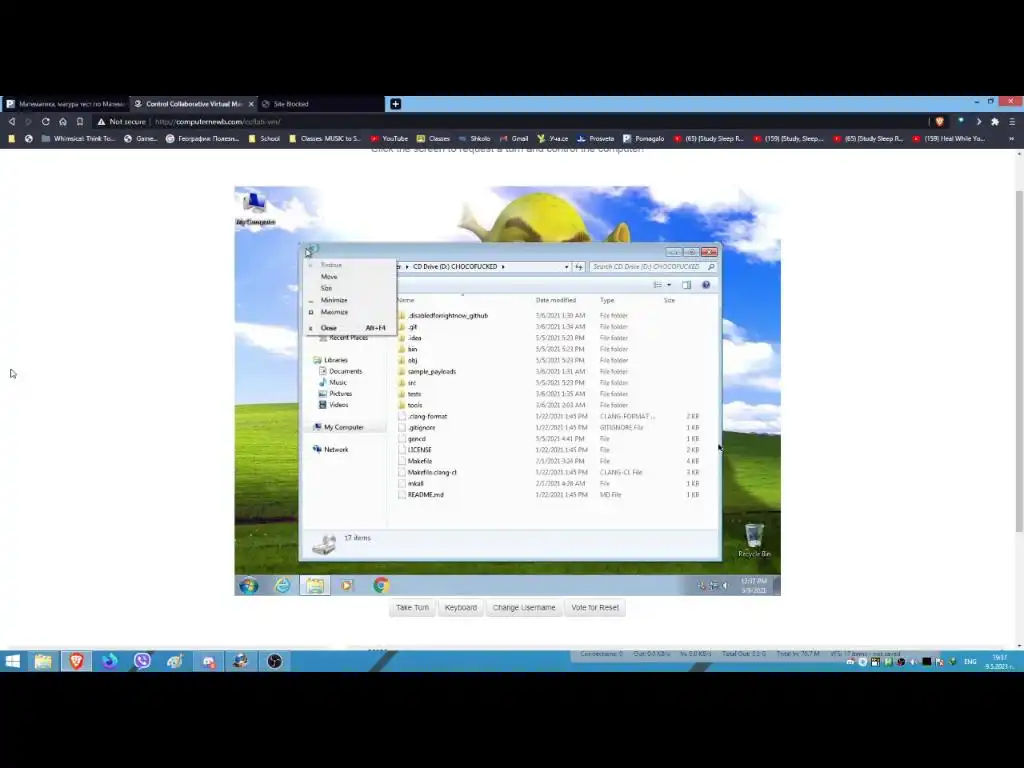This screenshot has width=1024, height=768.
Task: Open the Shkolo bookmark
Action: tap(474, 138)
